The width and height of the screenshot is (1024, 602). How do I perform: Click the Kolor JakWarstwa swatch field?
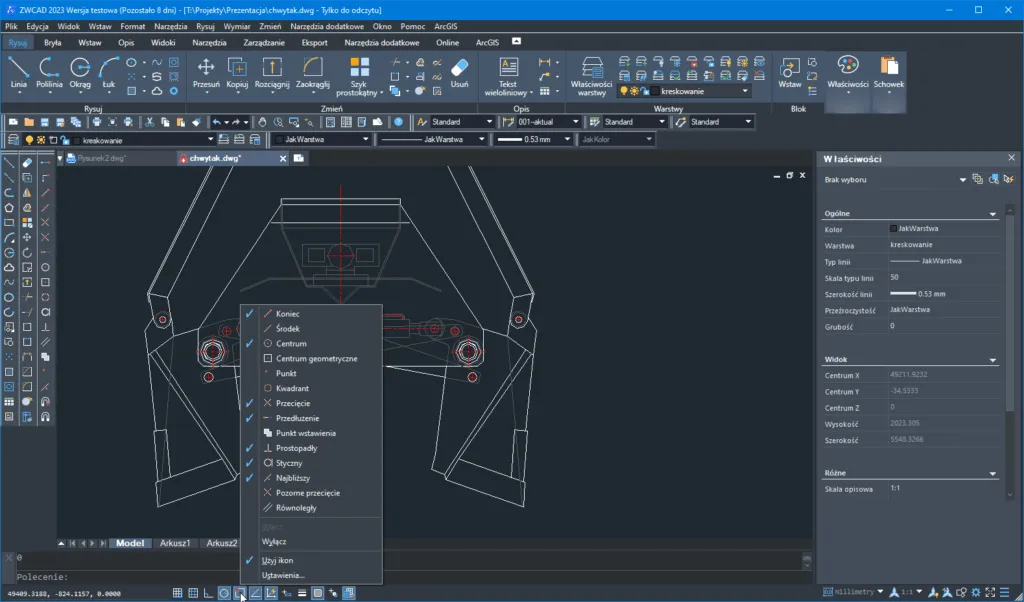pyautogui.click(x=943, y=229)
